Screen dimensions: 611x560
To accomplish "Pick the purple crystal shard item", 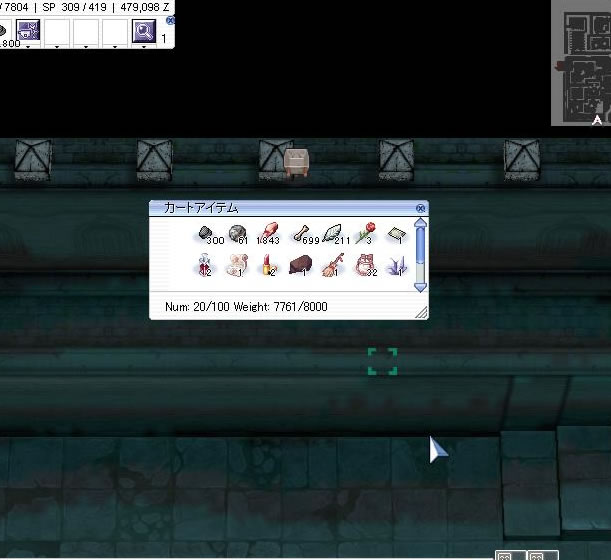I will click(397, 266).
